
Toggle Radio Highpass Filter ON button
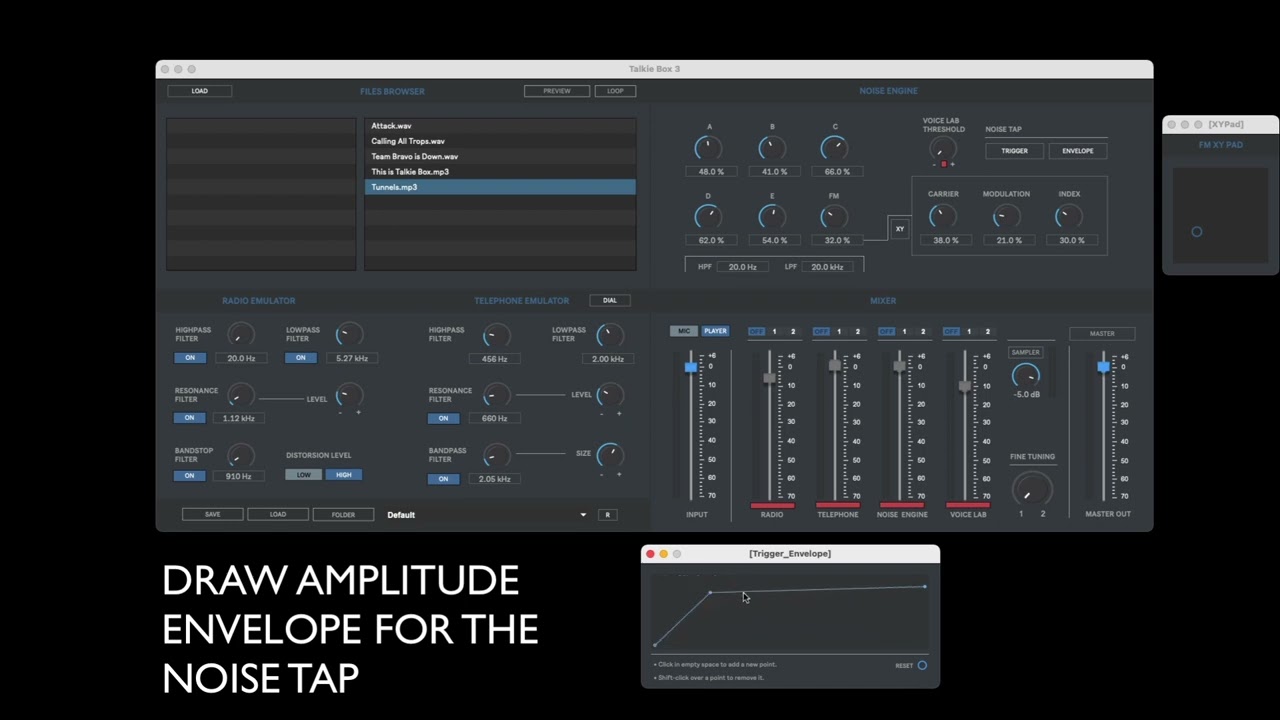click(x=190, y=358)
